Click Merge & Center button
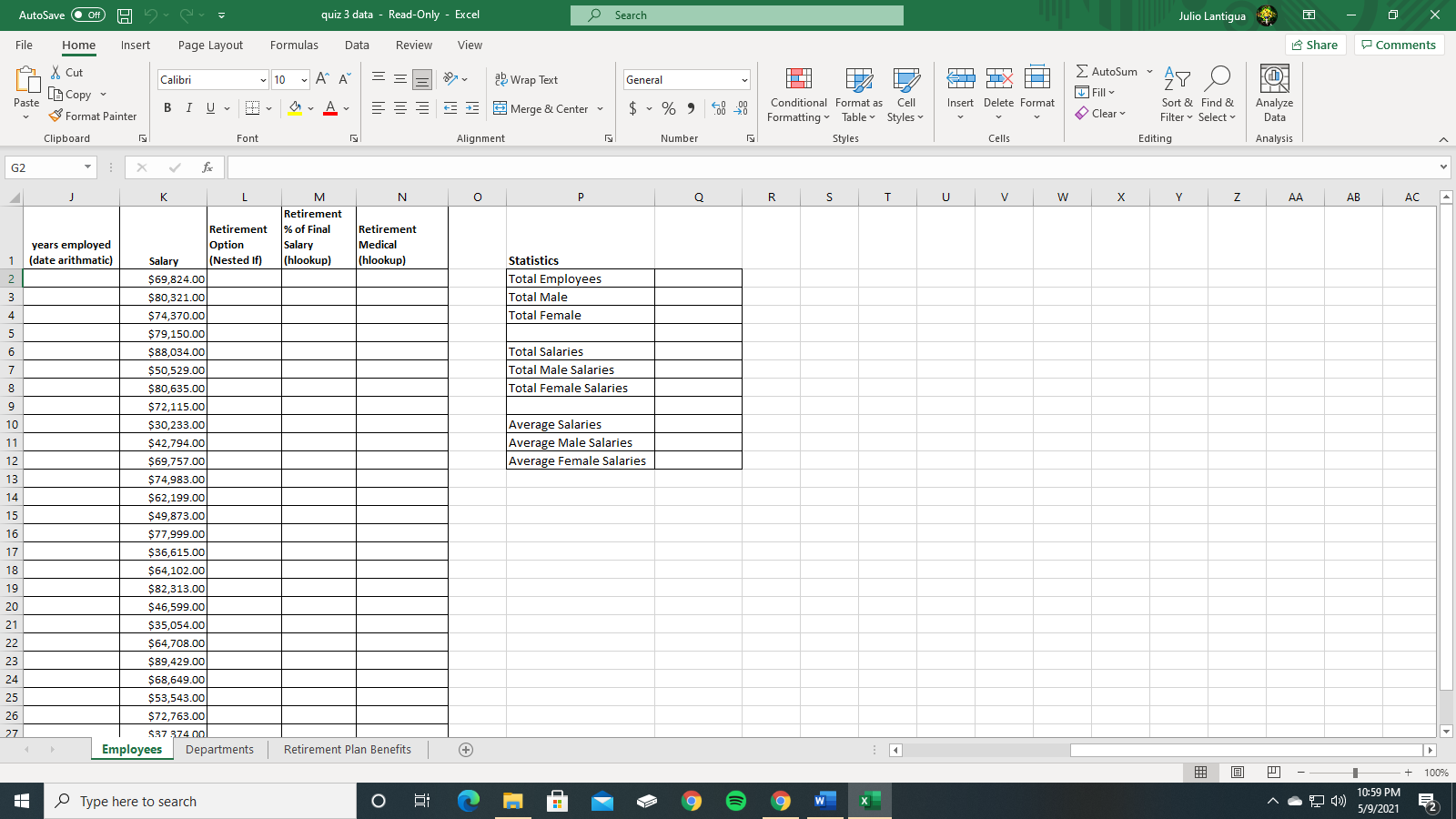Viewport: 1456px width, 819px height. (x=541, y=109)
